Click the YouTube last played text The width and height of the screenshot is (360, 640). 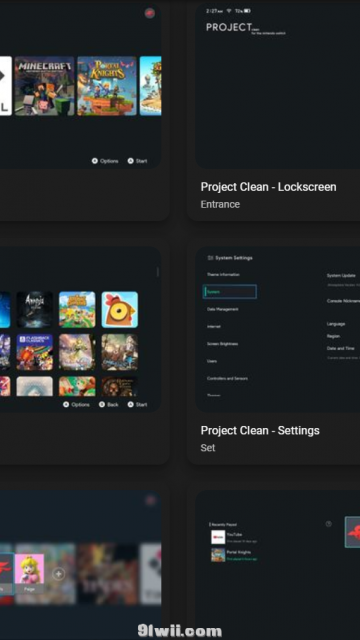[242, 541]
